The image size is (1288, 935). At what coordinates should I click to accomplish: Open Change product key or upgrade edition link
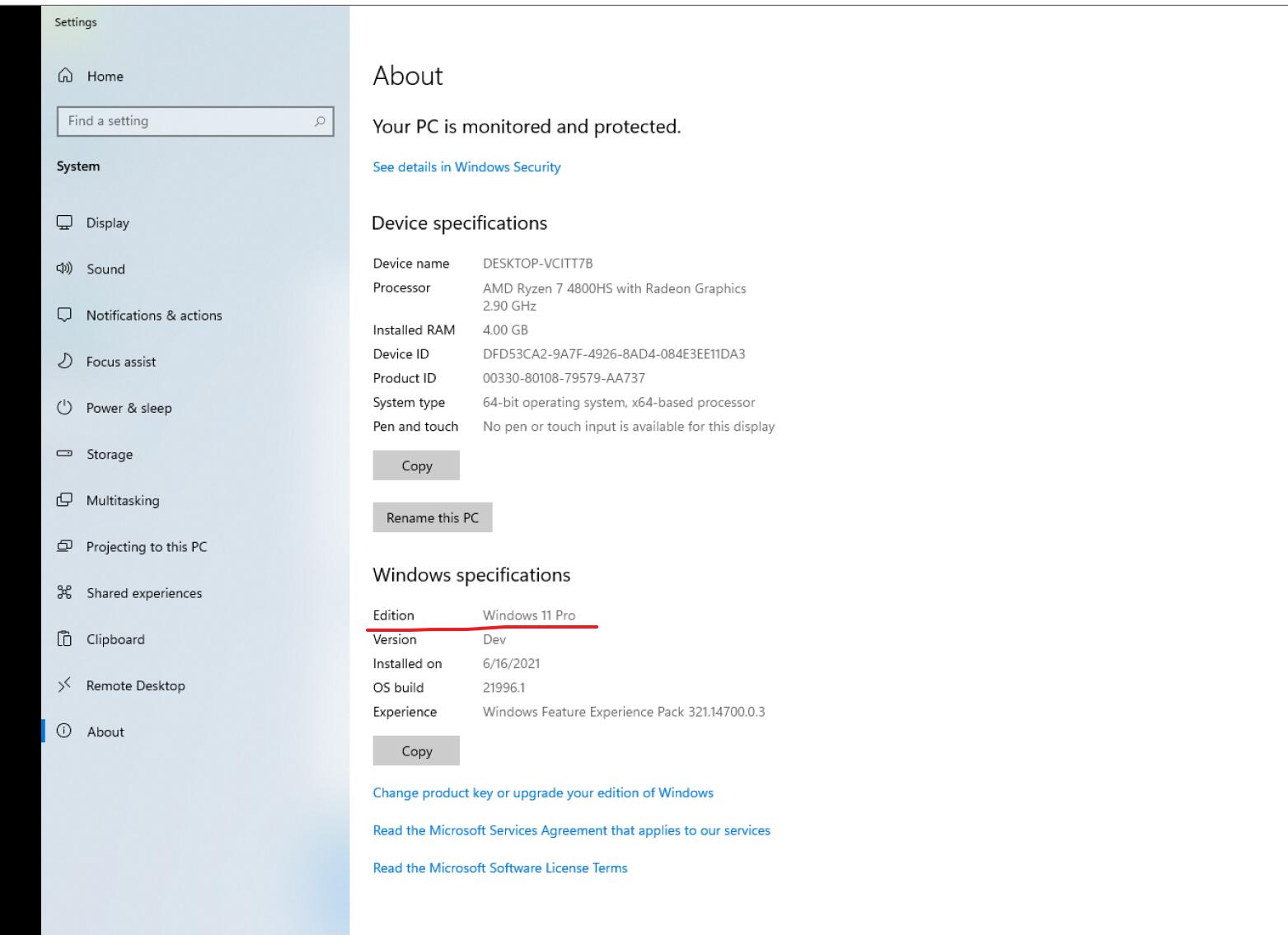coord(542,792)
